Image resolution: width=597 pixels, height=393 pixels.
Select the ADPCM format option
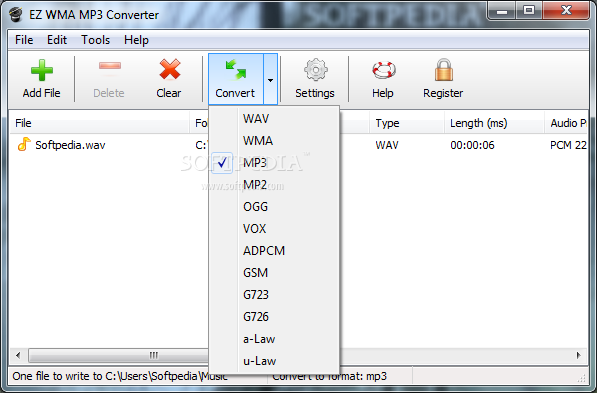274,251
